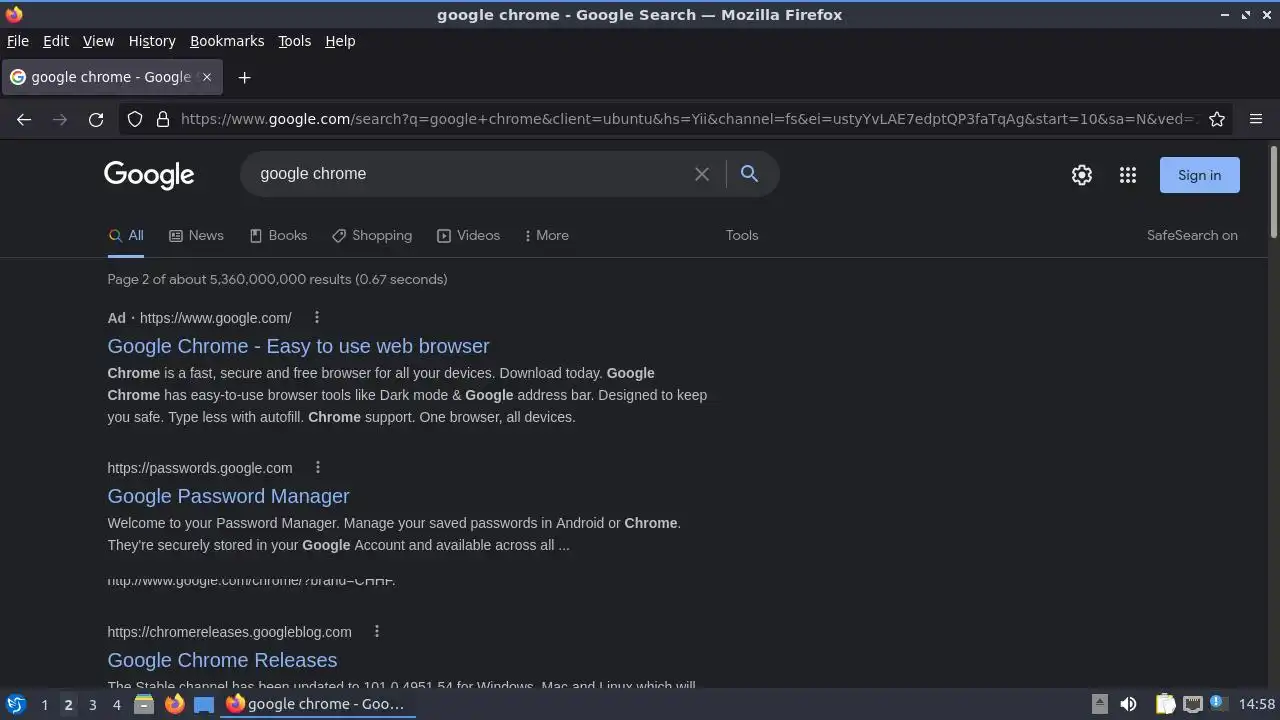This screenshot has height=720, width=1280.
Task: Open Google quick settings gear
Action: click(1082, 175)
